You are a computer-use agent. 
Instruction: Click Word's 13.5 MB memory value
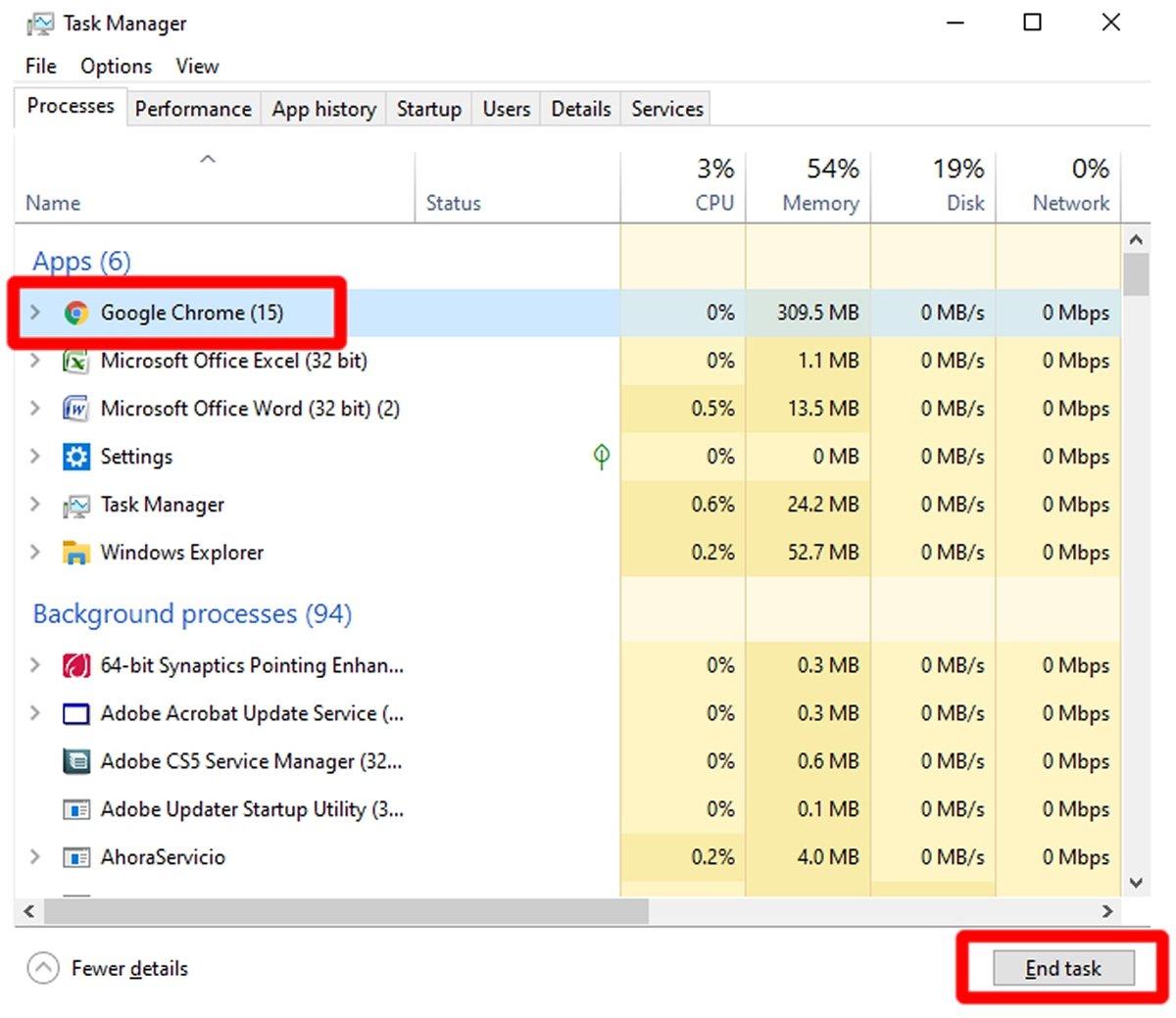823,409
